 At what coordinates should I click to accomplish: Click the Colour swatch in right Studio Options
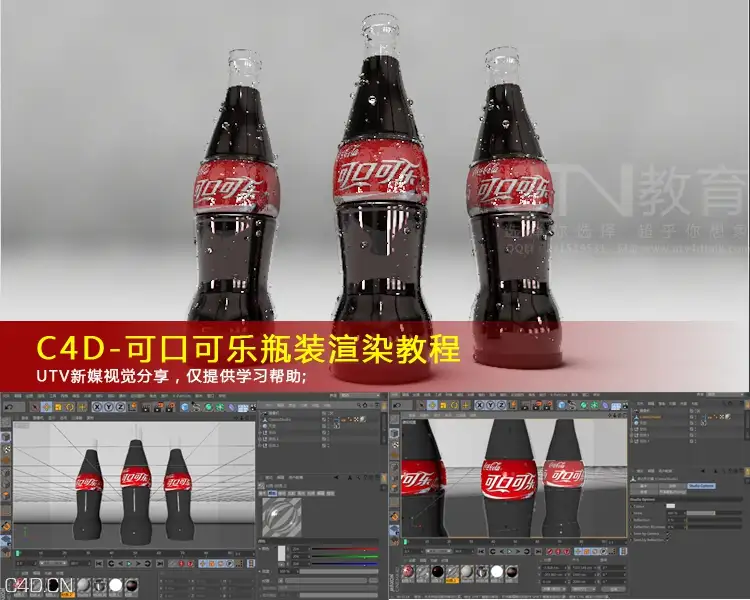point(671,506)
